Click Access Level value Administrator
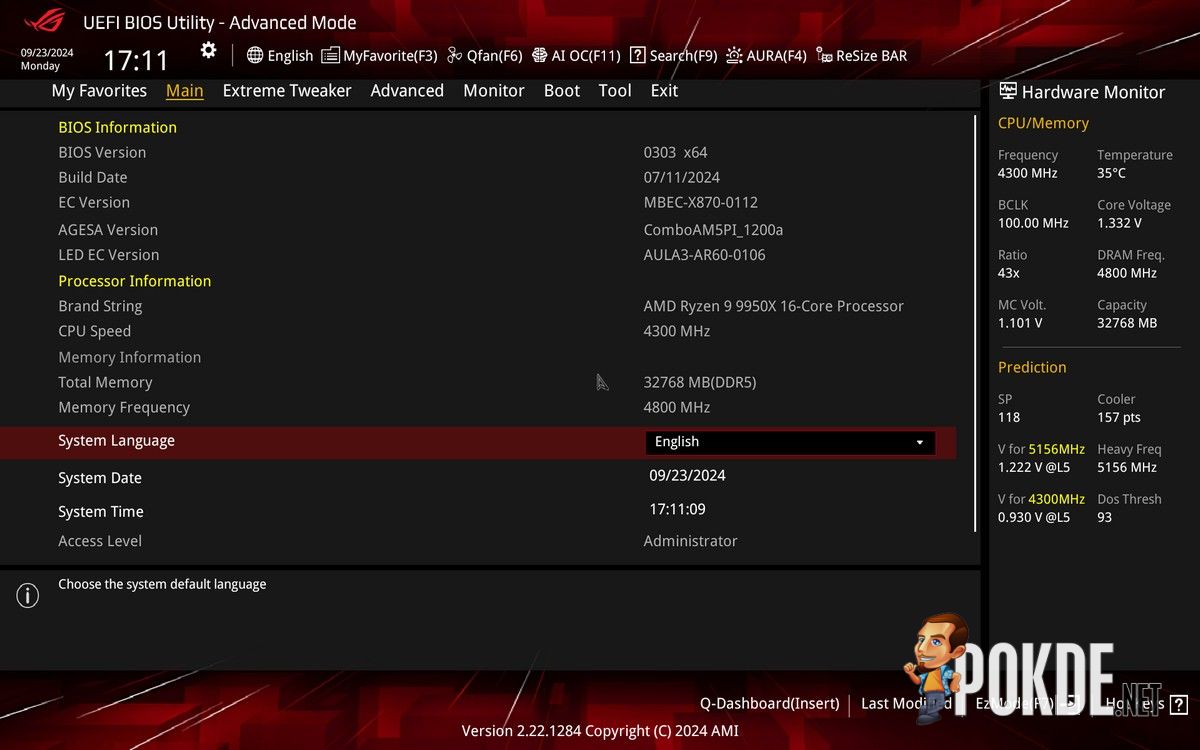 coord(690,541)
